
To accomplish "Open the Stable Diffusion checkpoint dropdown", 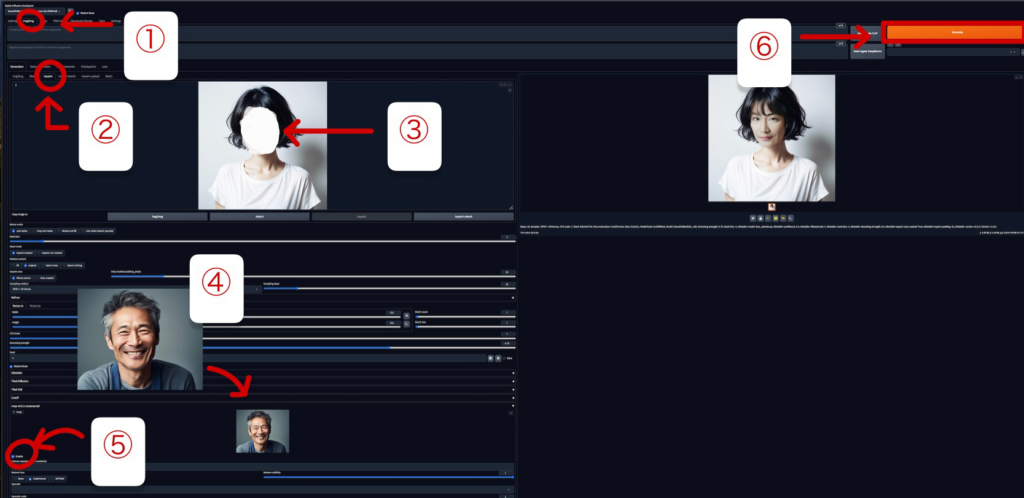I will 32,11.
